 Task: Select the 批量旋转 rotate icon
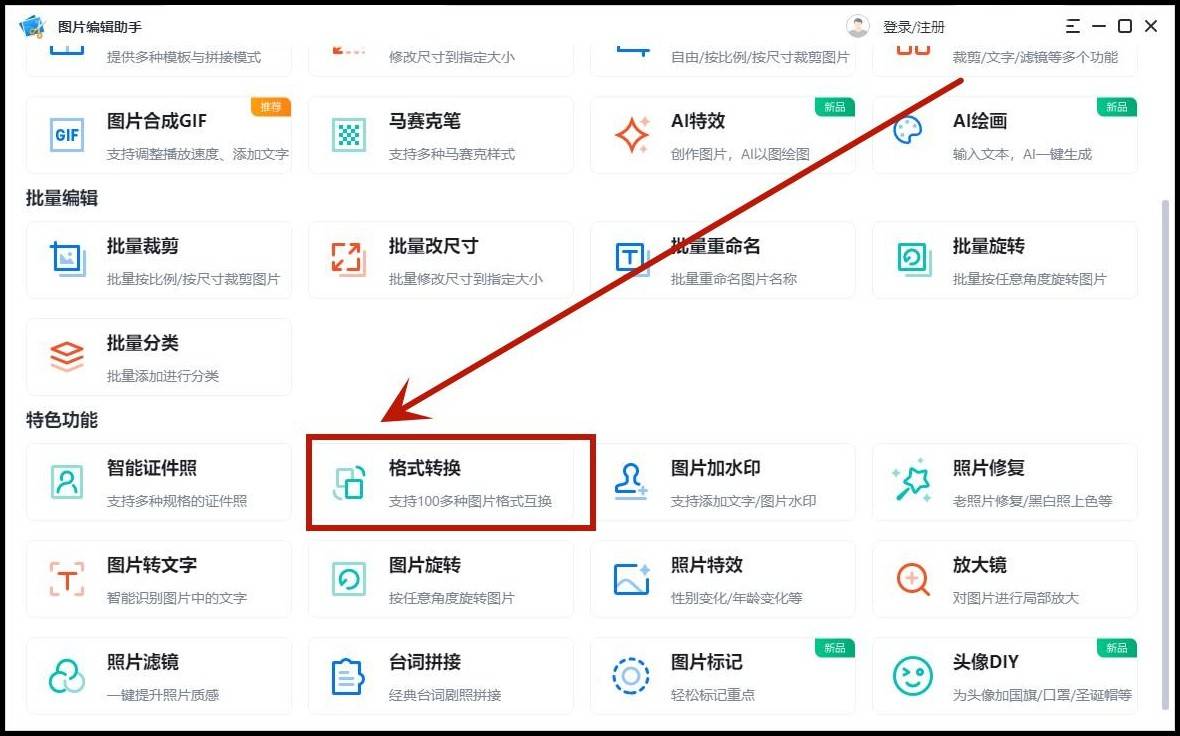(x=913, y=259)
